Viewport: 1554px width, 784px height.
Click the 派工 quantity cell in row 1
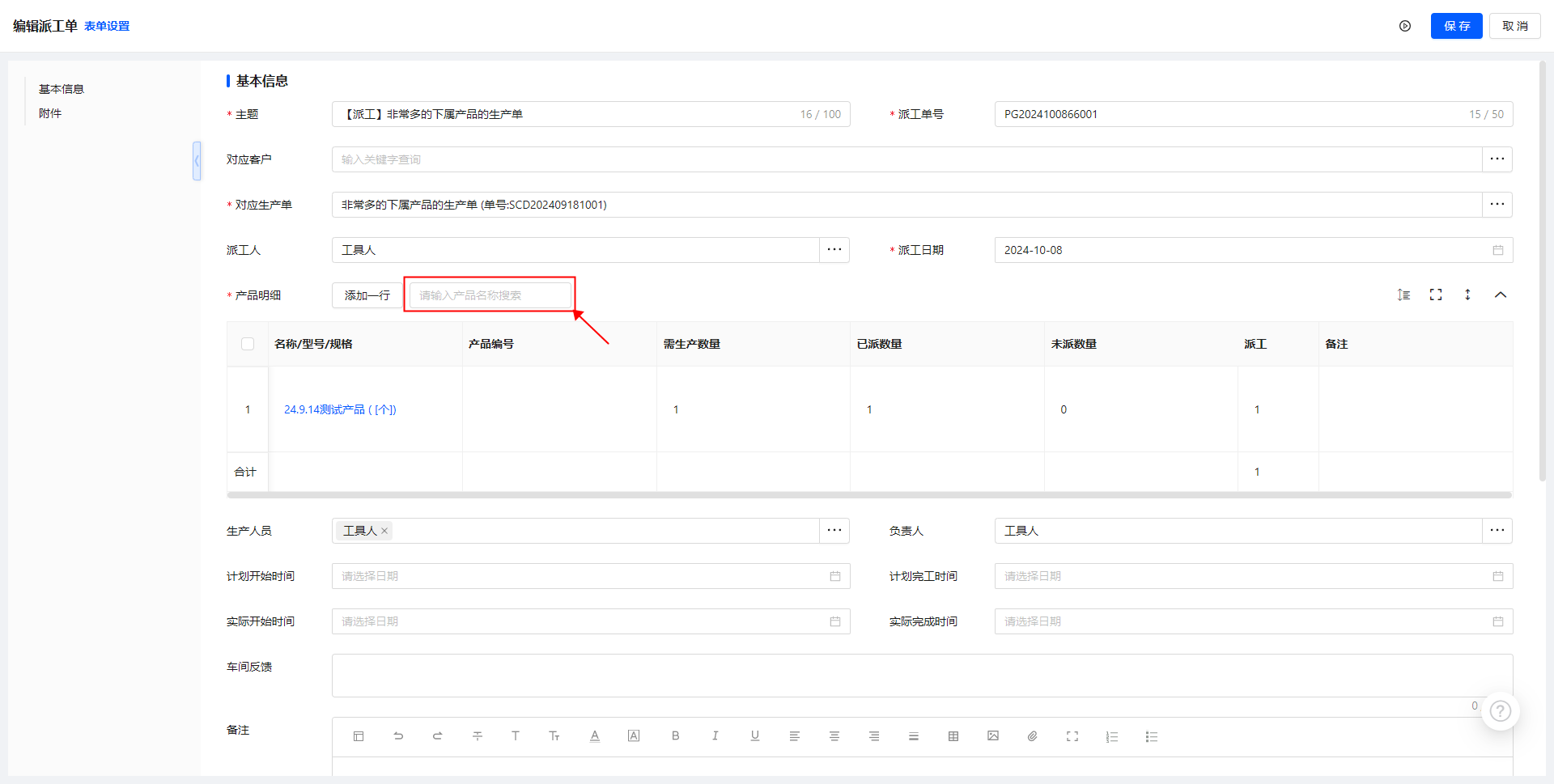click(x=1278, y=409)
